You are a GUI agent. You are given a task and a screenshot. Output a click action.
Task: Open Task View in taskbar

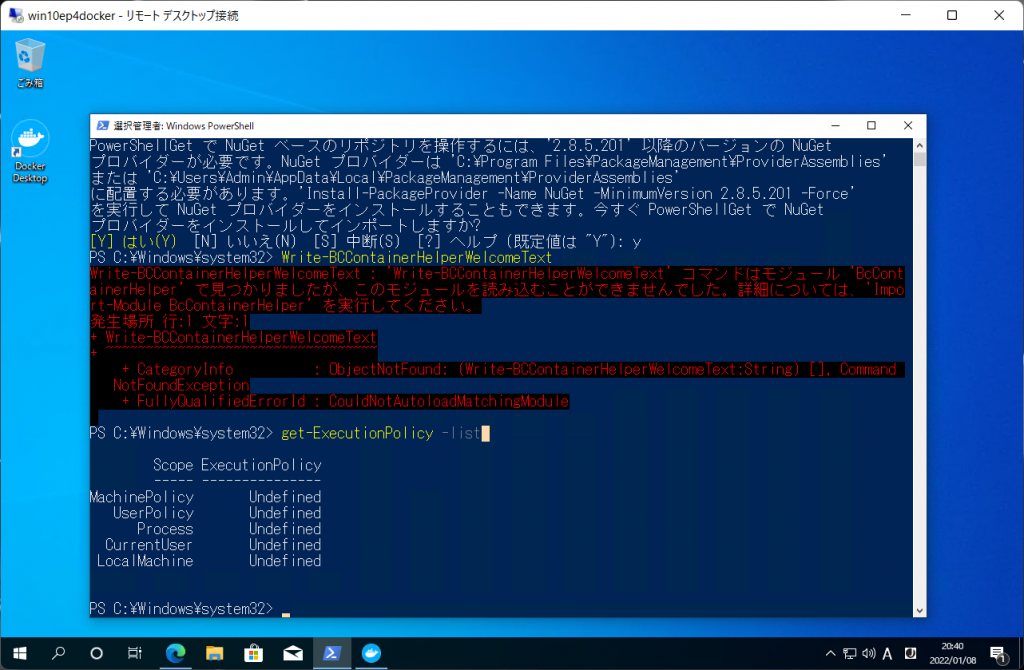click(135, 653)
